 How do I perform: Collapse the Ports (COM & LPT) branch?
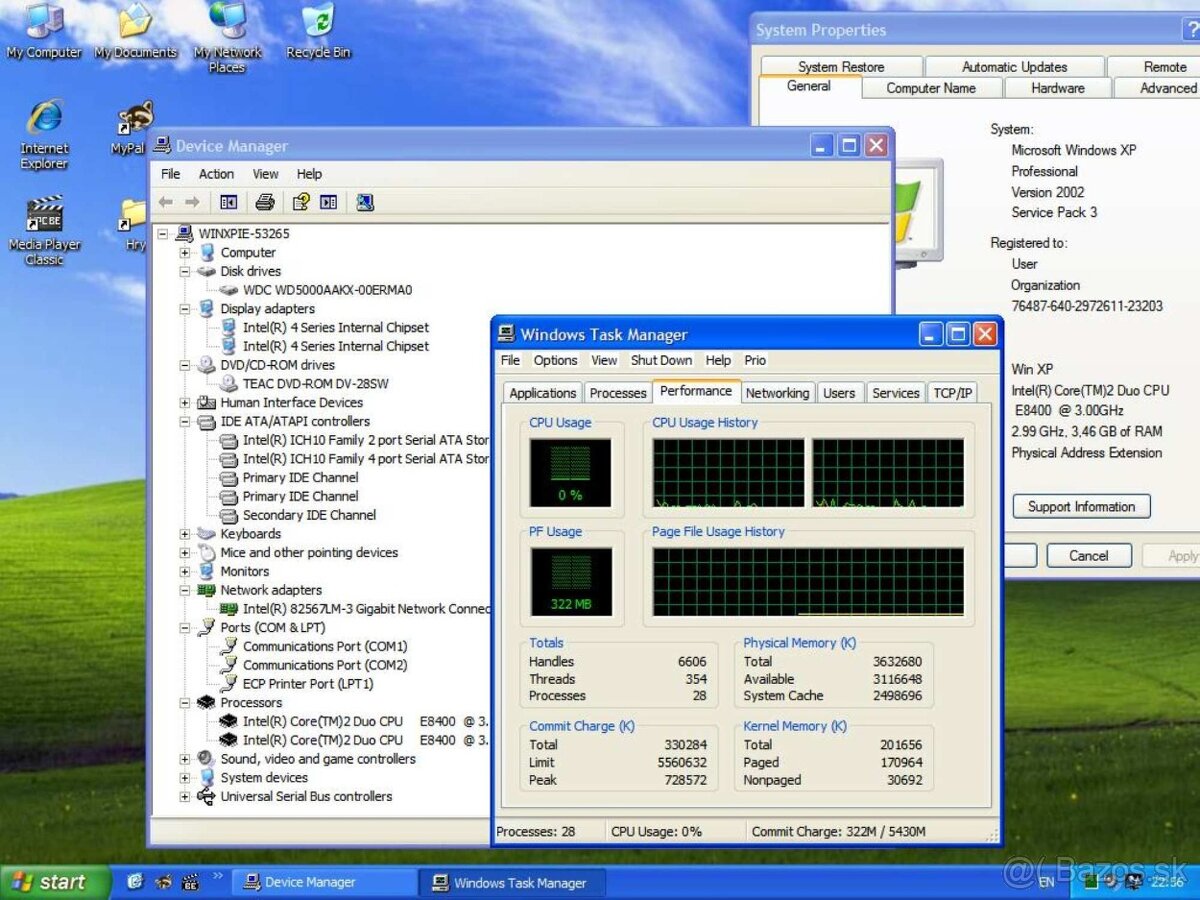tap(184, 627)
